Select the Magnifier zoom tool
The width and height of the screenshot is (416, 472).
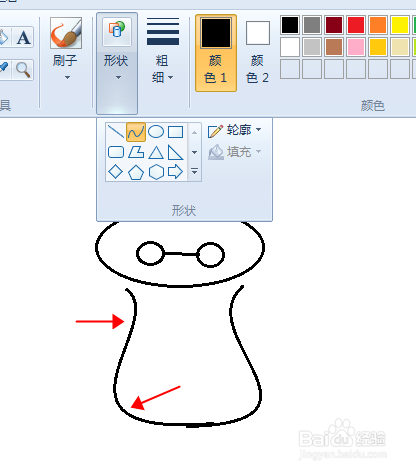point(23,70)
